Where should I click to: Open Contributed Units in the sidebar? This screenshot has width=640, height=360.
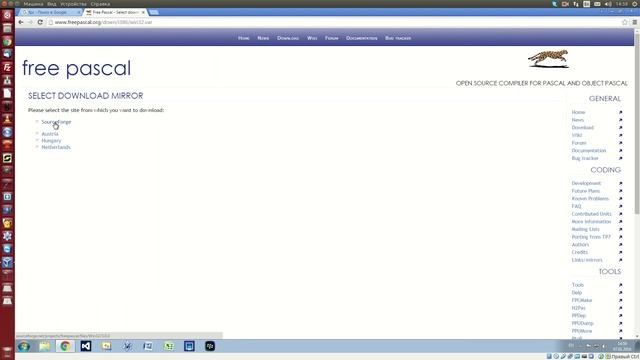591,214
